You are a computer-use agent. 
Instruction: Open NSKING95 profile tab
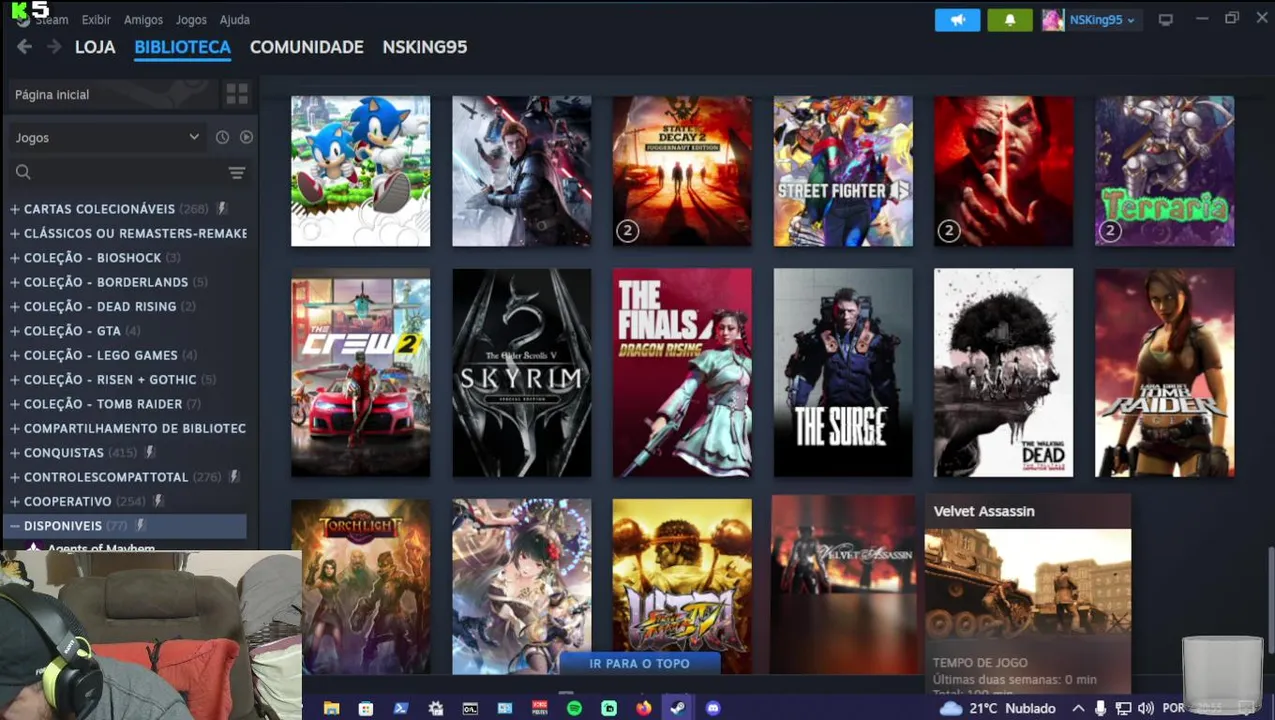(424, 47)
